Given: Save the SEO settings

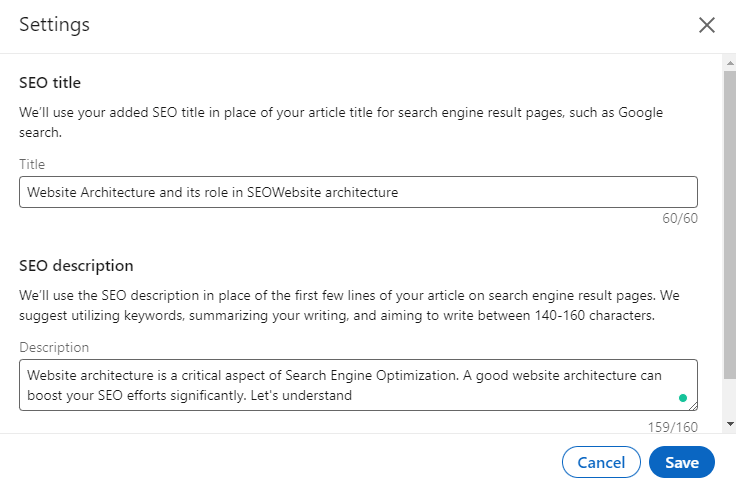Looking at the screenshot, I should [681, 462].
